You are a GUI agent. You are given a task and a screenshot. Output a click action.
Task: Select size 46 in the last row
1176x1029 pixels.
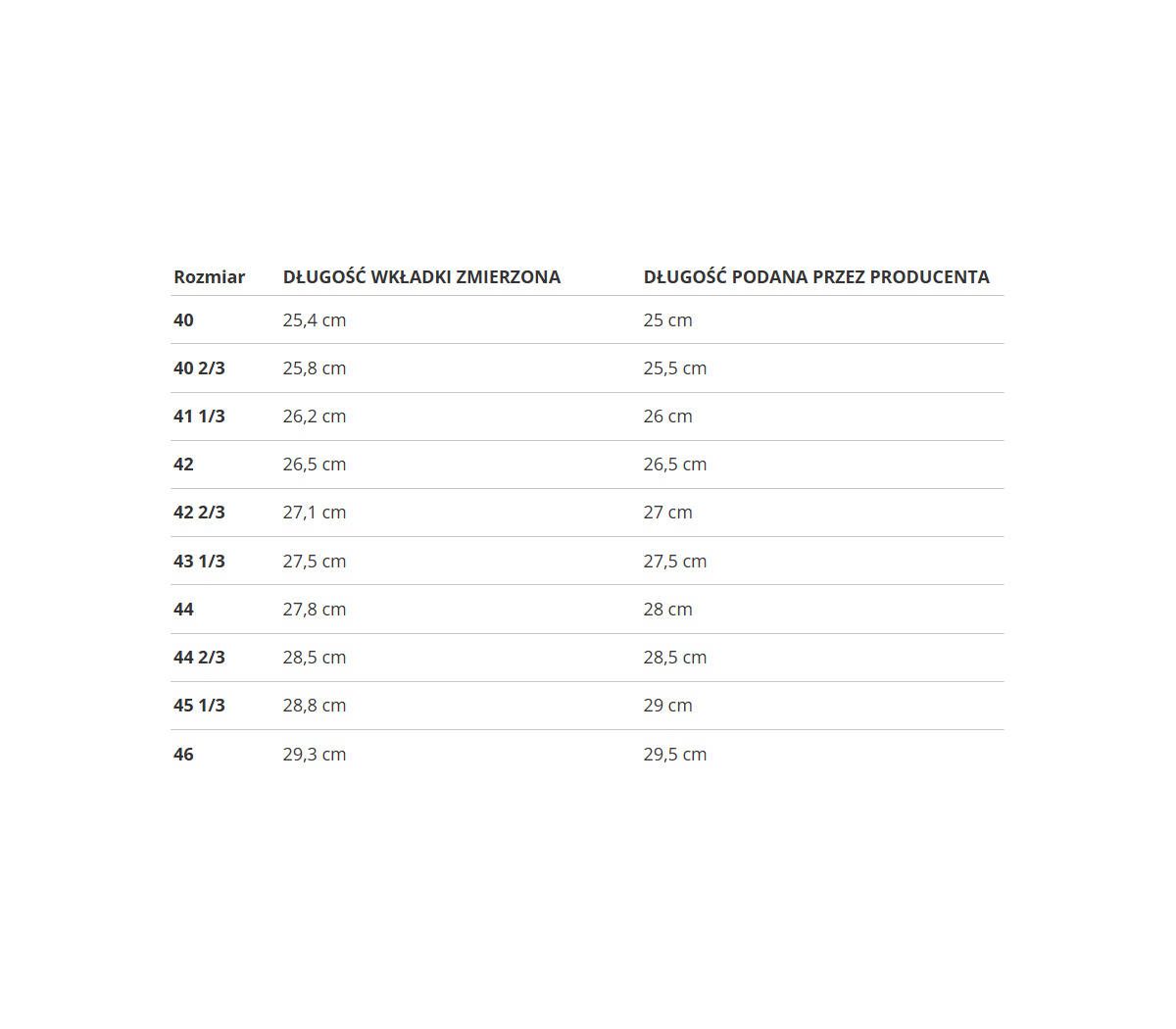(184, 755)
